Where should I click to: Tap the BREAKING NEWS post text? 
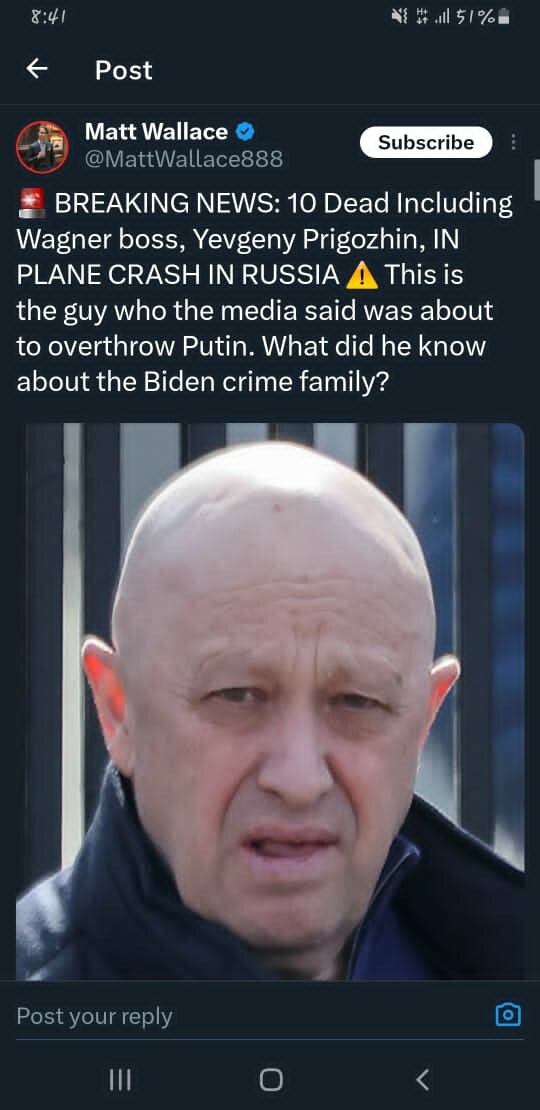point(265,292)
